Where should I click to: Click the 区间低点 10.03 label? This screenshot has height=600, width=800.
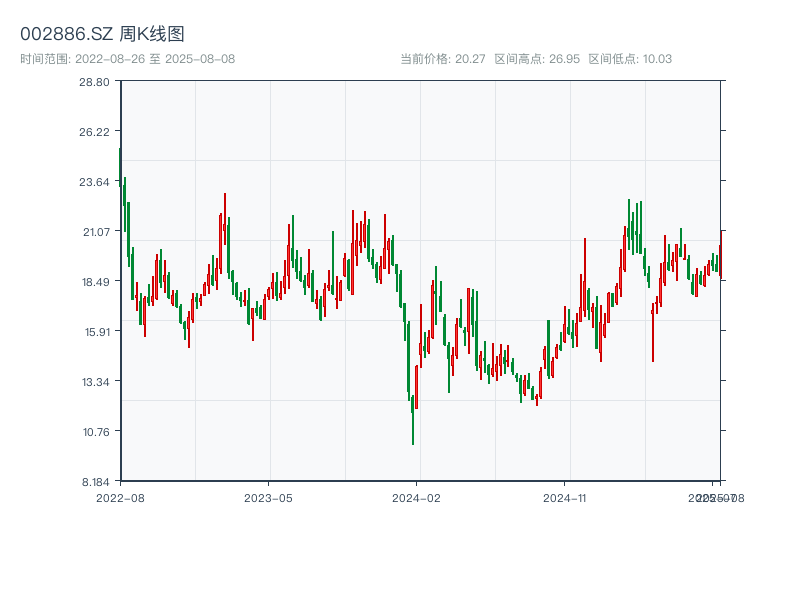point(630,59)
